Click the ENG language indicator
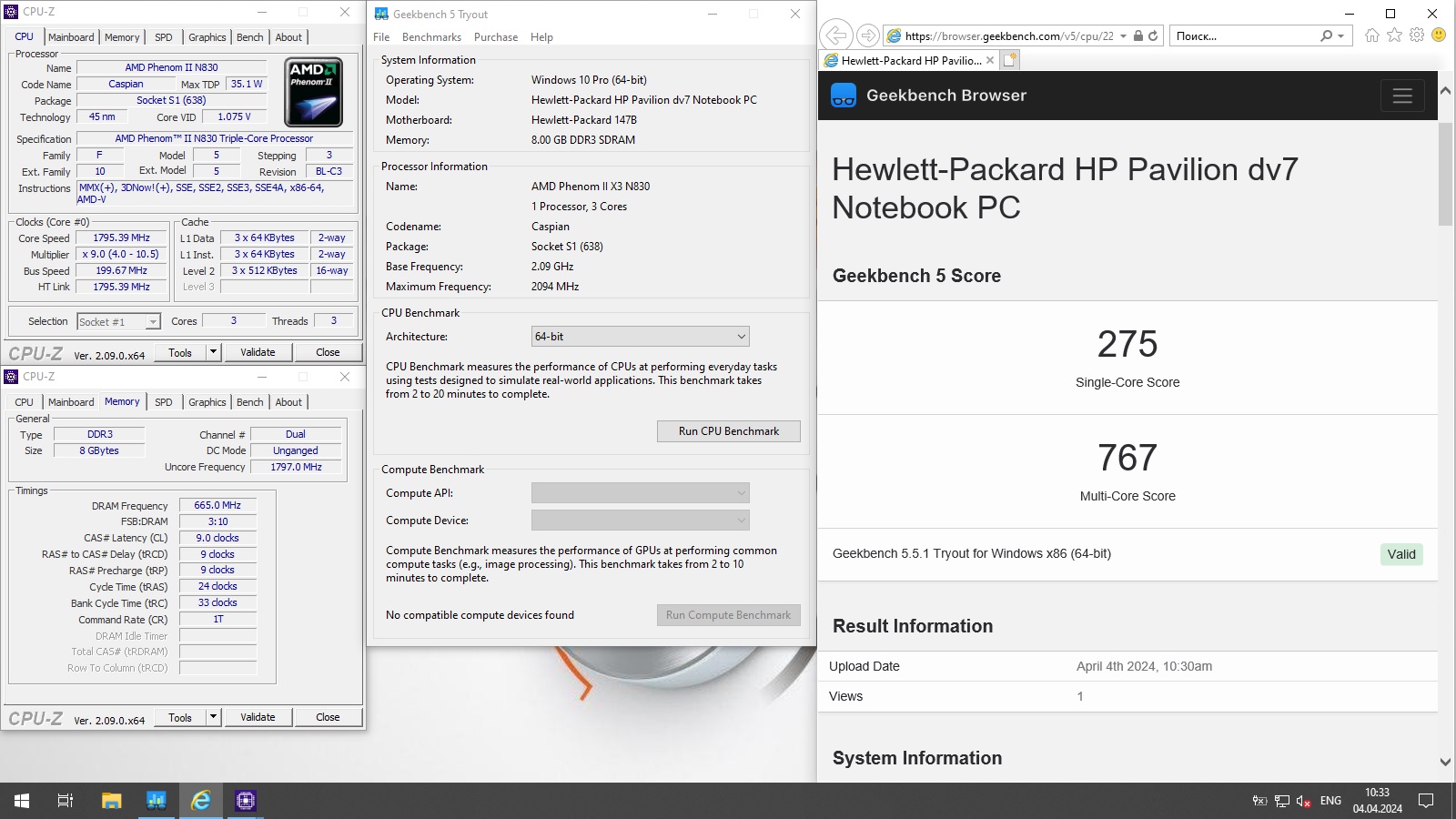Viewport: 1456px width, 819px height. point(1330,801)
